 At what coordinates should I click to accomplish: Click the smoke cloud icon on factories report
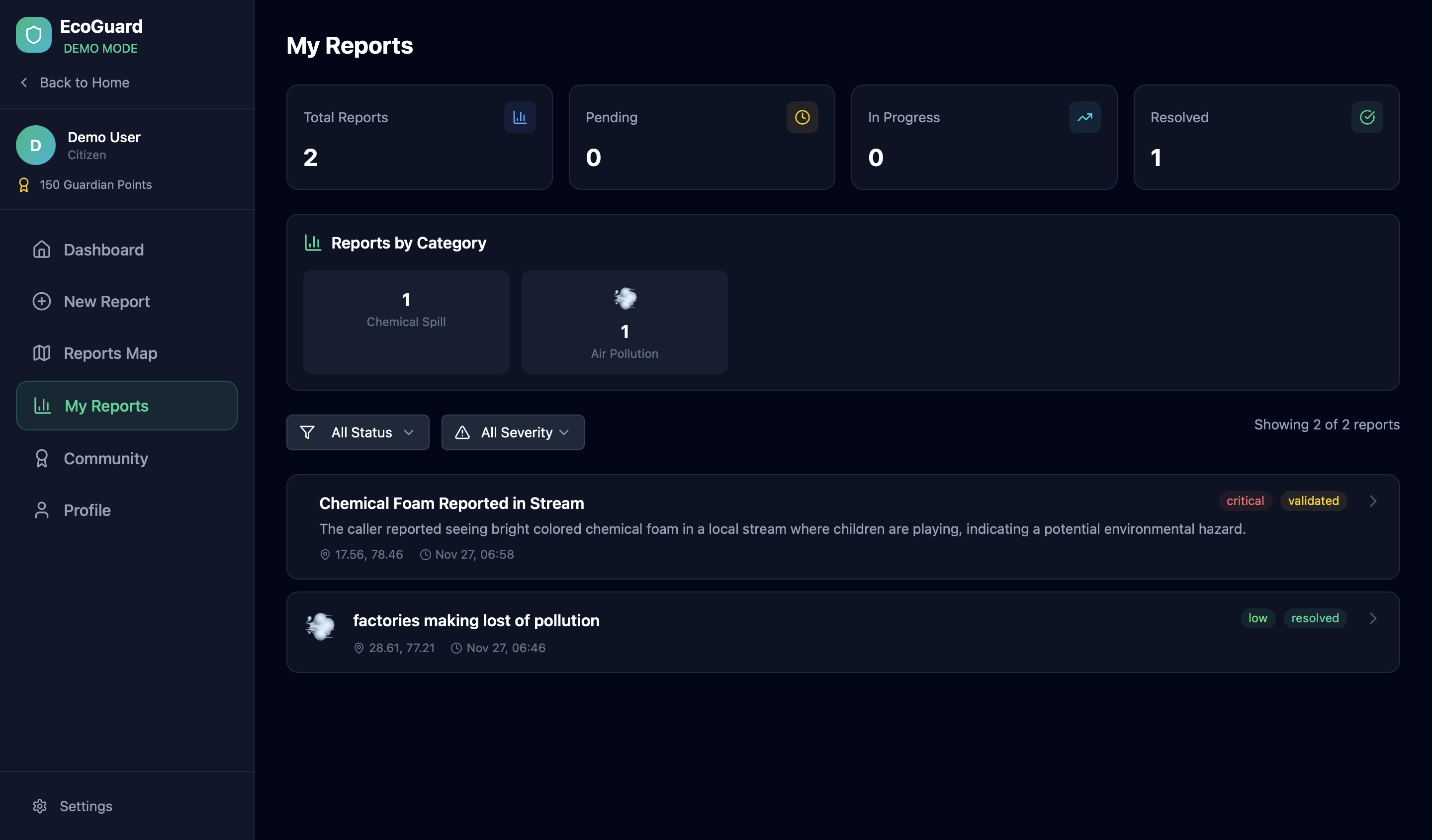pos(321,626)
